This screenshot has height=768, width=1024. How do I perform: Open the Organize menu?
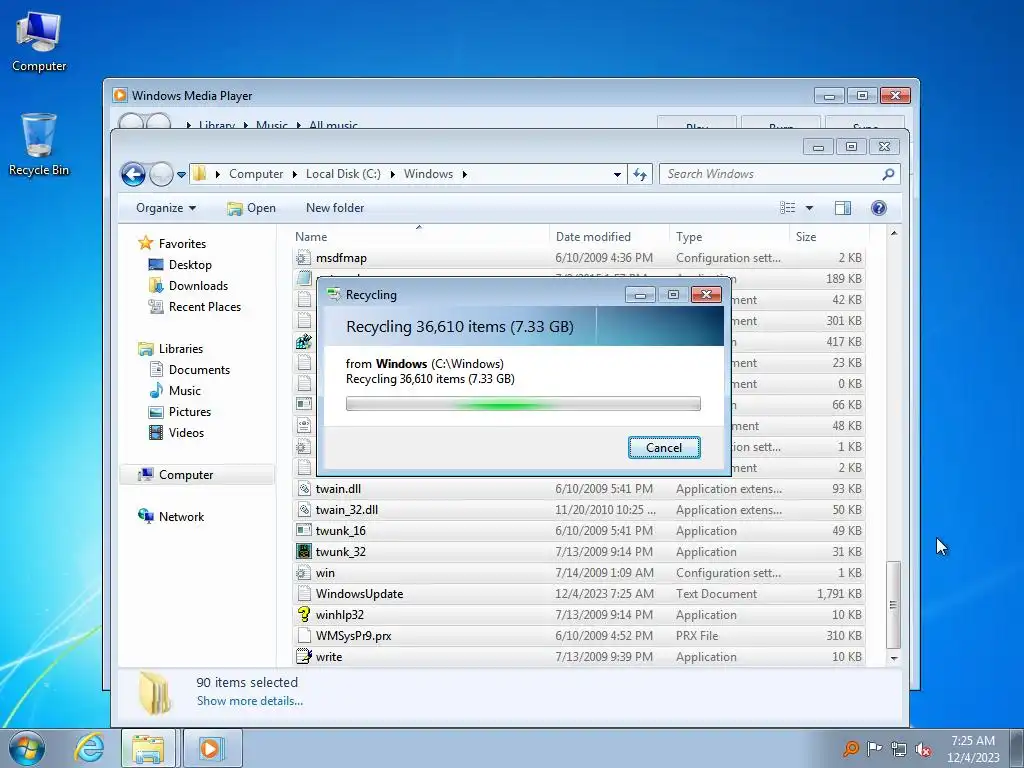[166, 208]
